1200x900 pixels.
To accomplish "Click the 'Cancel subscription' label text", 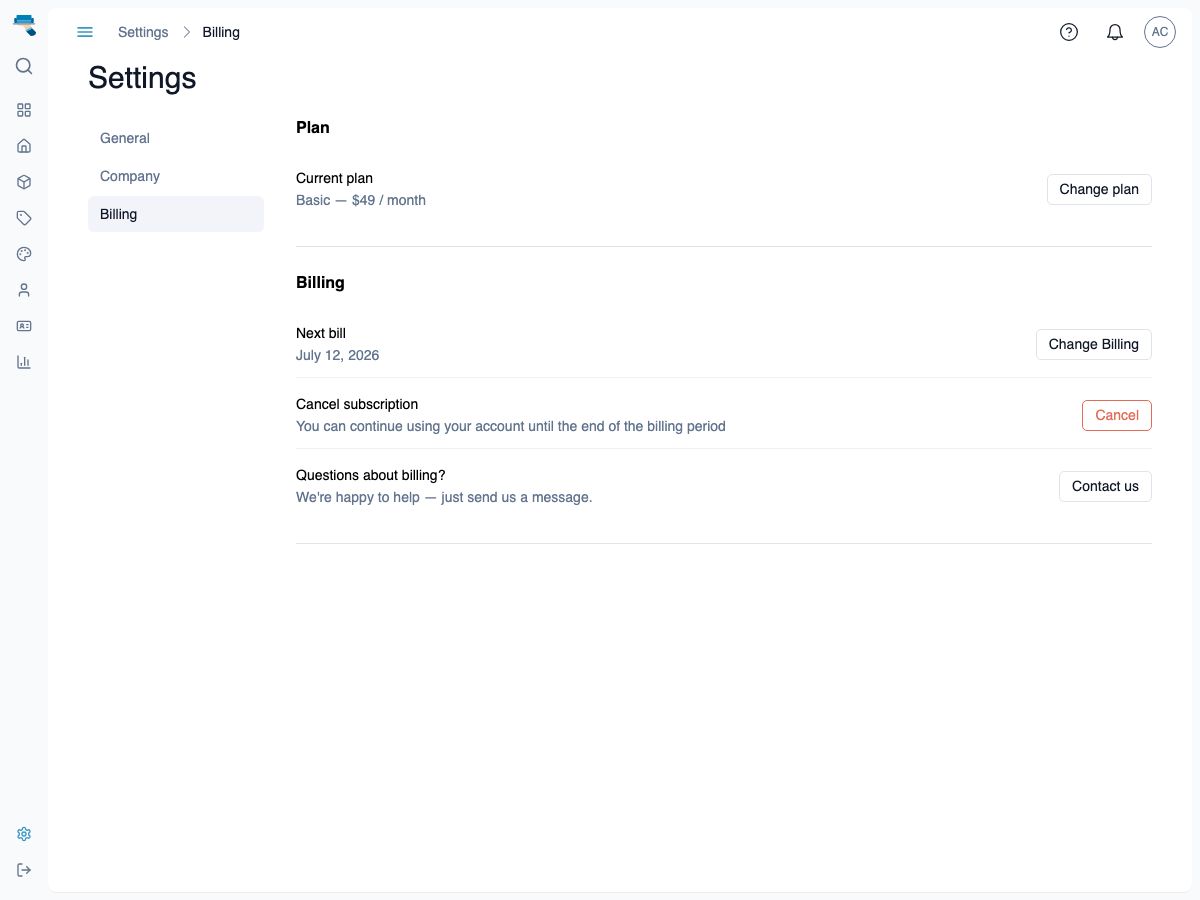I will (357, 404).
